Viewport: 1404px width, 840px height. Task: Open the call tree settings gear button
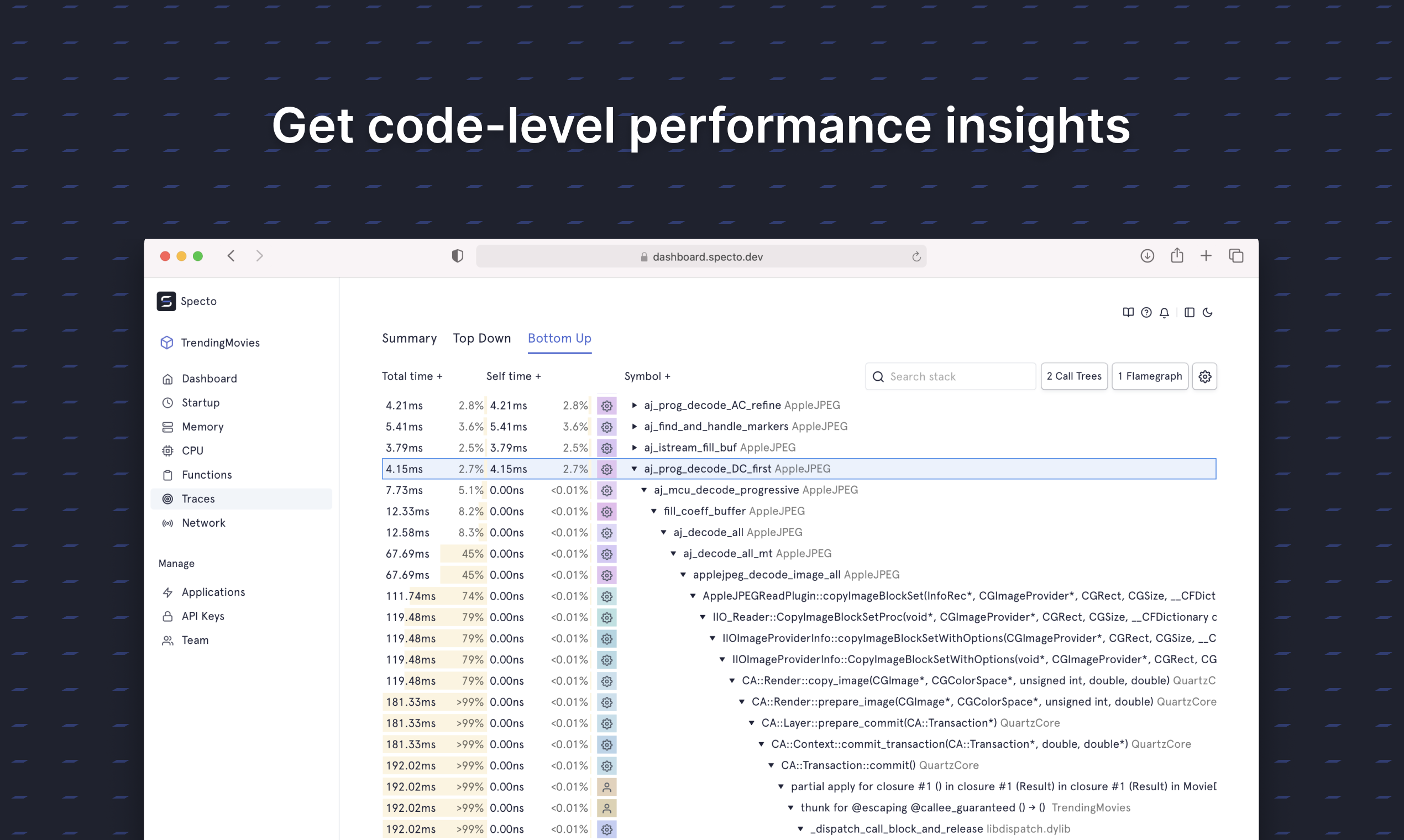click(x=1204, y=376)
